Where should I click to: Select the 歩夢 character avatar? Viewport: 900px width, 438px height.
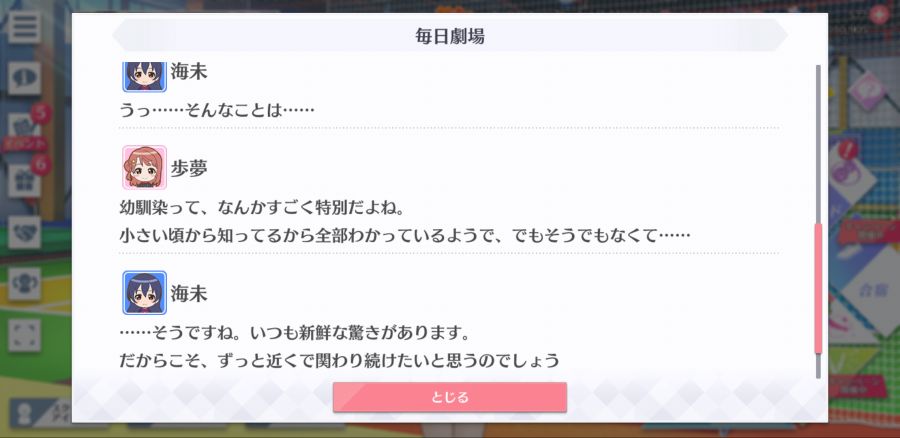145,167
